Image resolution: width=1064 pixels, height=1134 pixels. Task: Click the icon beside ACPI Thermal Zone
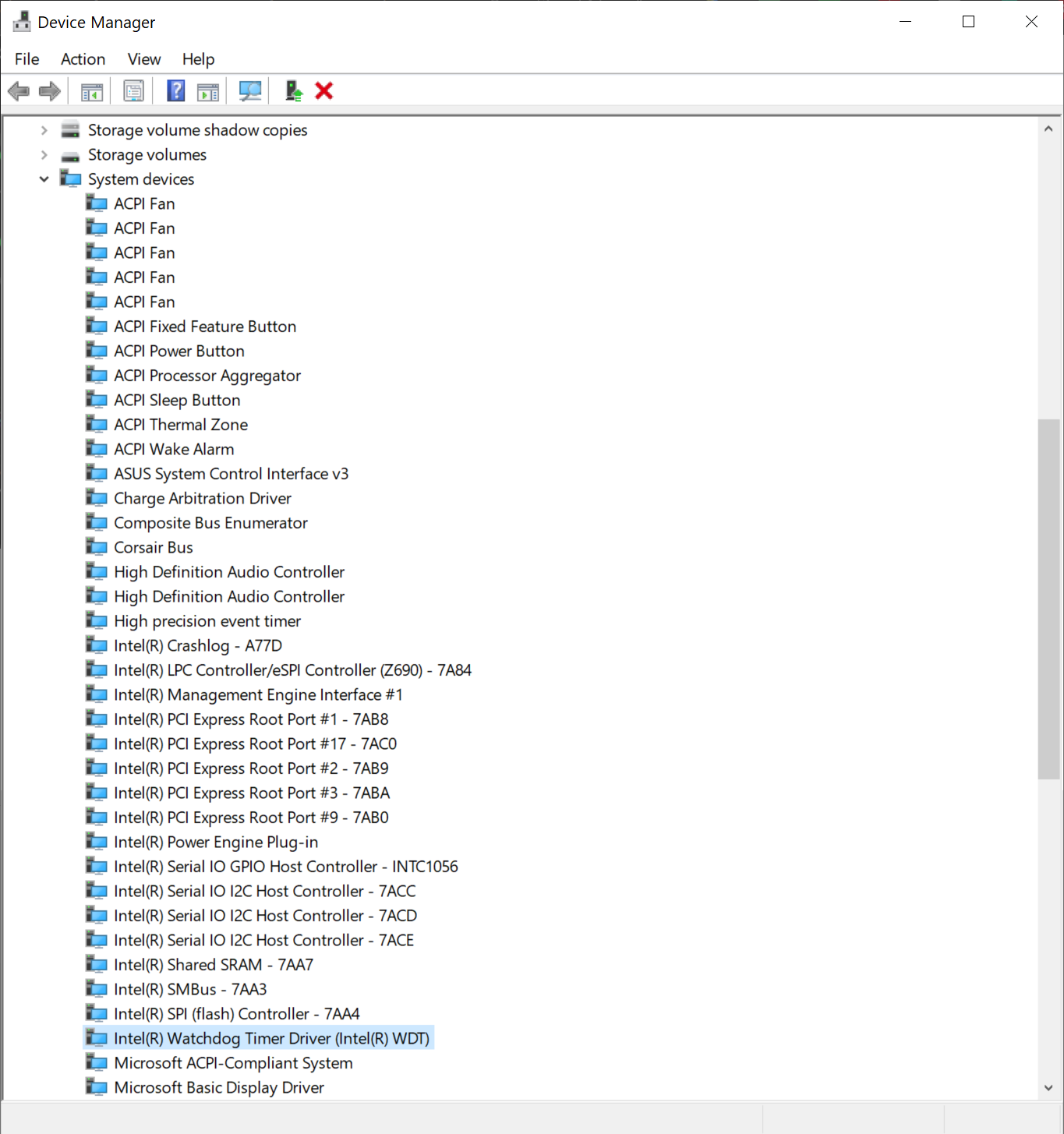point(97,424)
